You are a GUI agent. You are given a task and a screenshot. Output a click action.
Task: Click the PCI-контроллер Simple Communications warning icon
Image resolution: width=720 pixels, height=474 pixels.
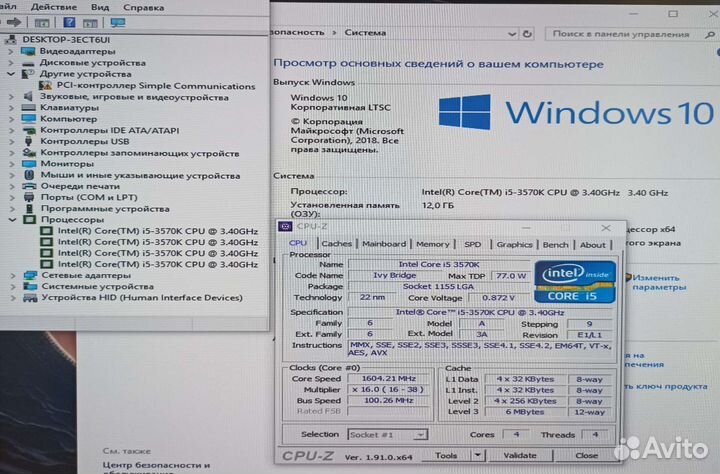(45, 85)
